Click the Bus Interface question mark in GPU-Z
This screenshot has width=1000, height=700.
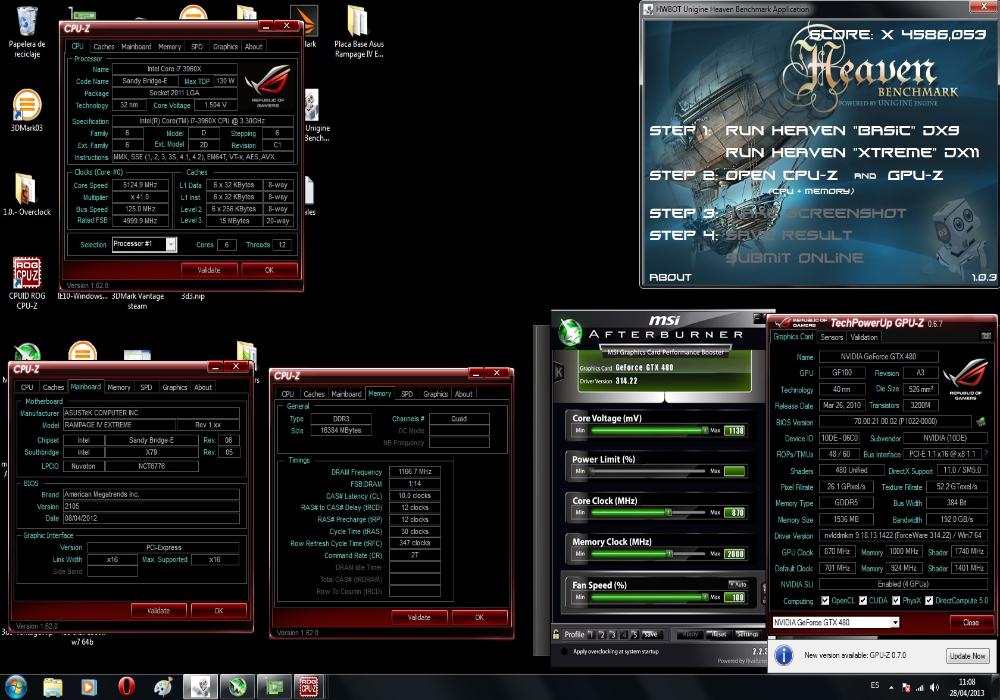(986, 454)
